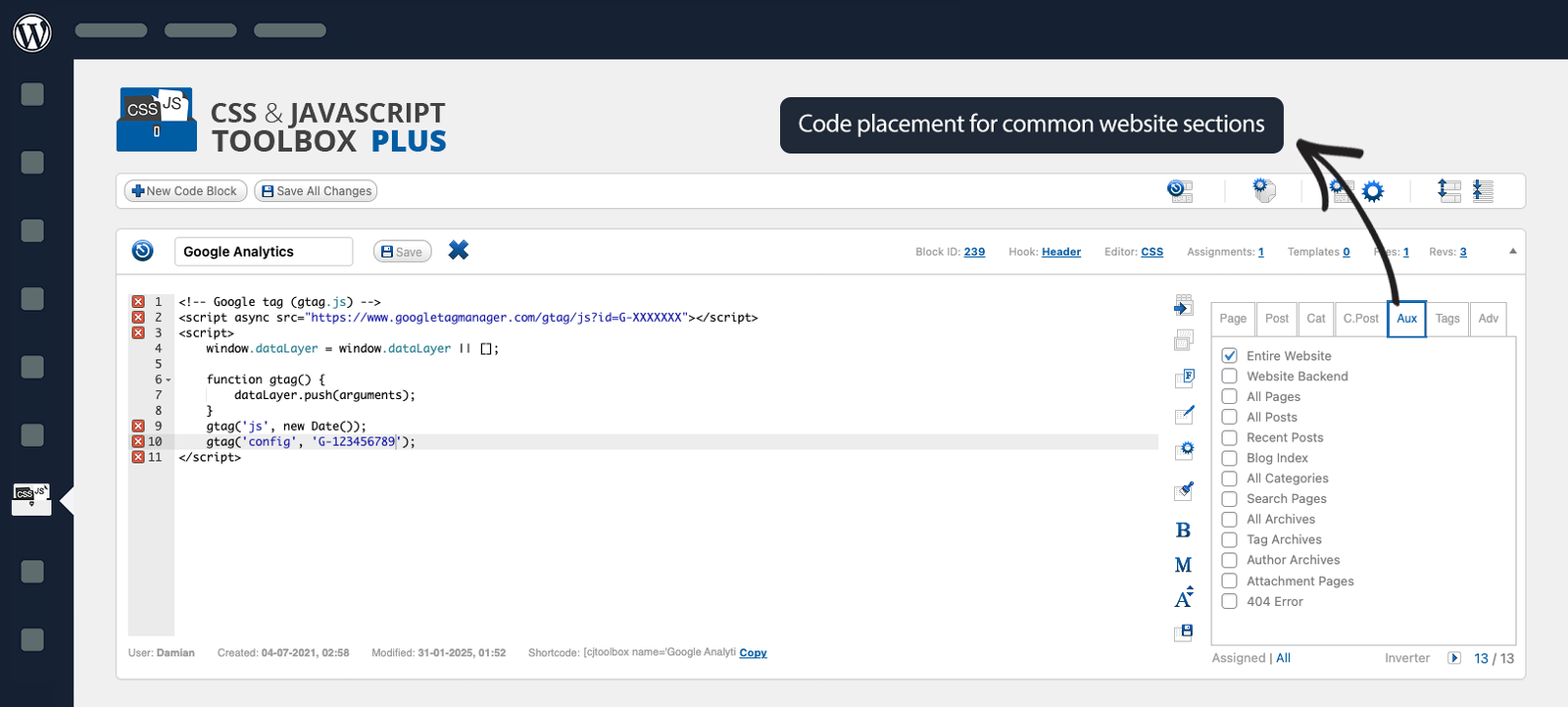Click the WordPress logo
The image size is (1568, 707).
pos(32,32)
